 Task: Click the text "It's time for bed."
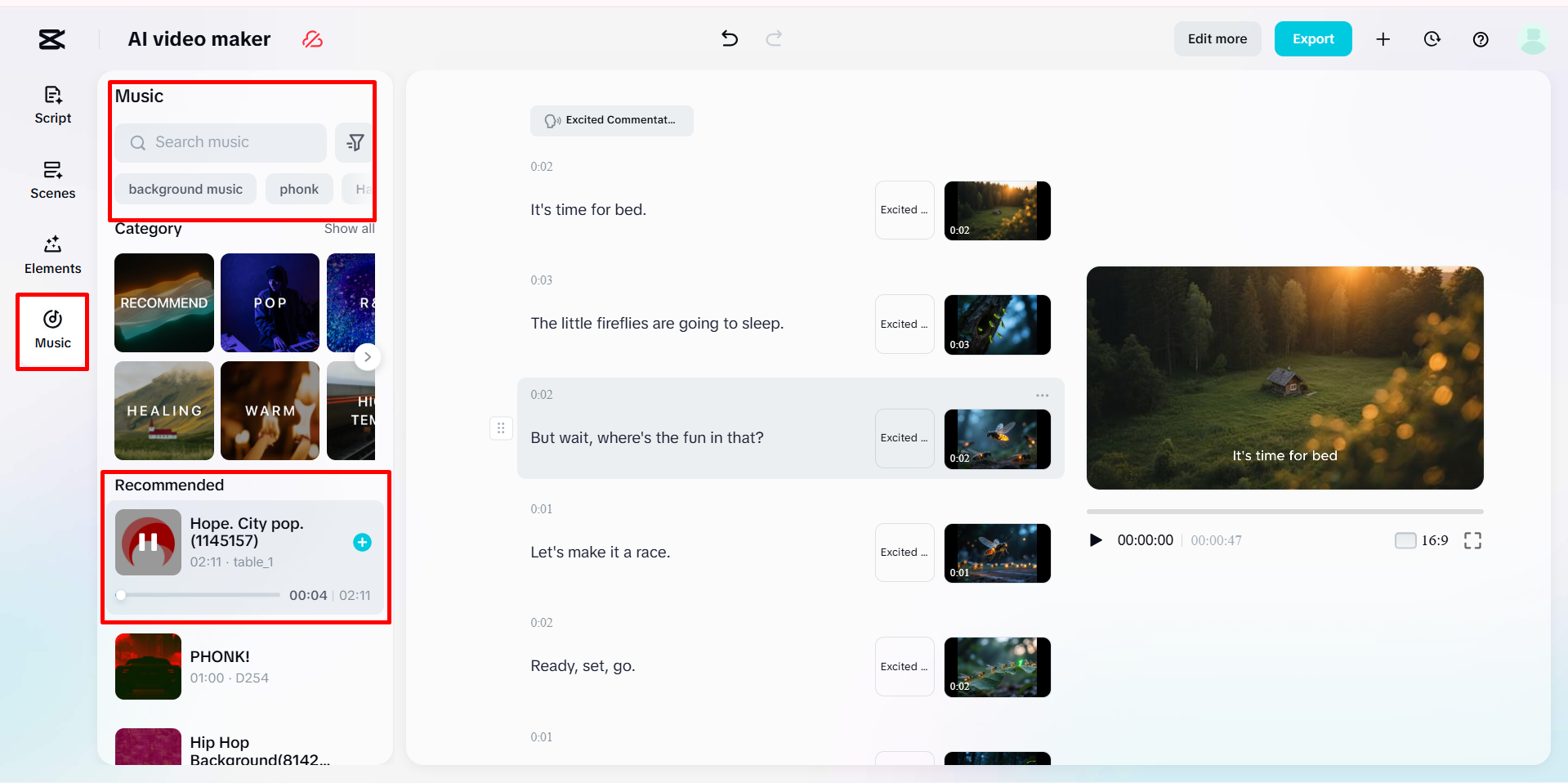[x=588, y=210]
